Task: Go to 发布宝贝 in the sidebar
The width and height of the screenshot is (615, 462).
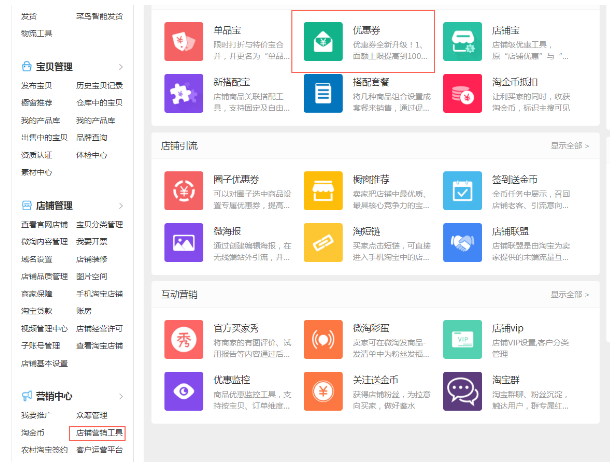Action: 36,85
